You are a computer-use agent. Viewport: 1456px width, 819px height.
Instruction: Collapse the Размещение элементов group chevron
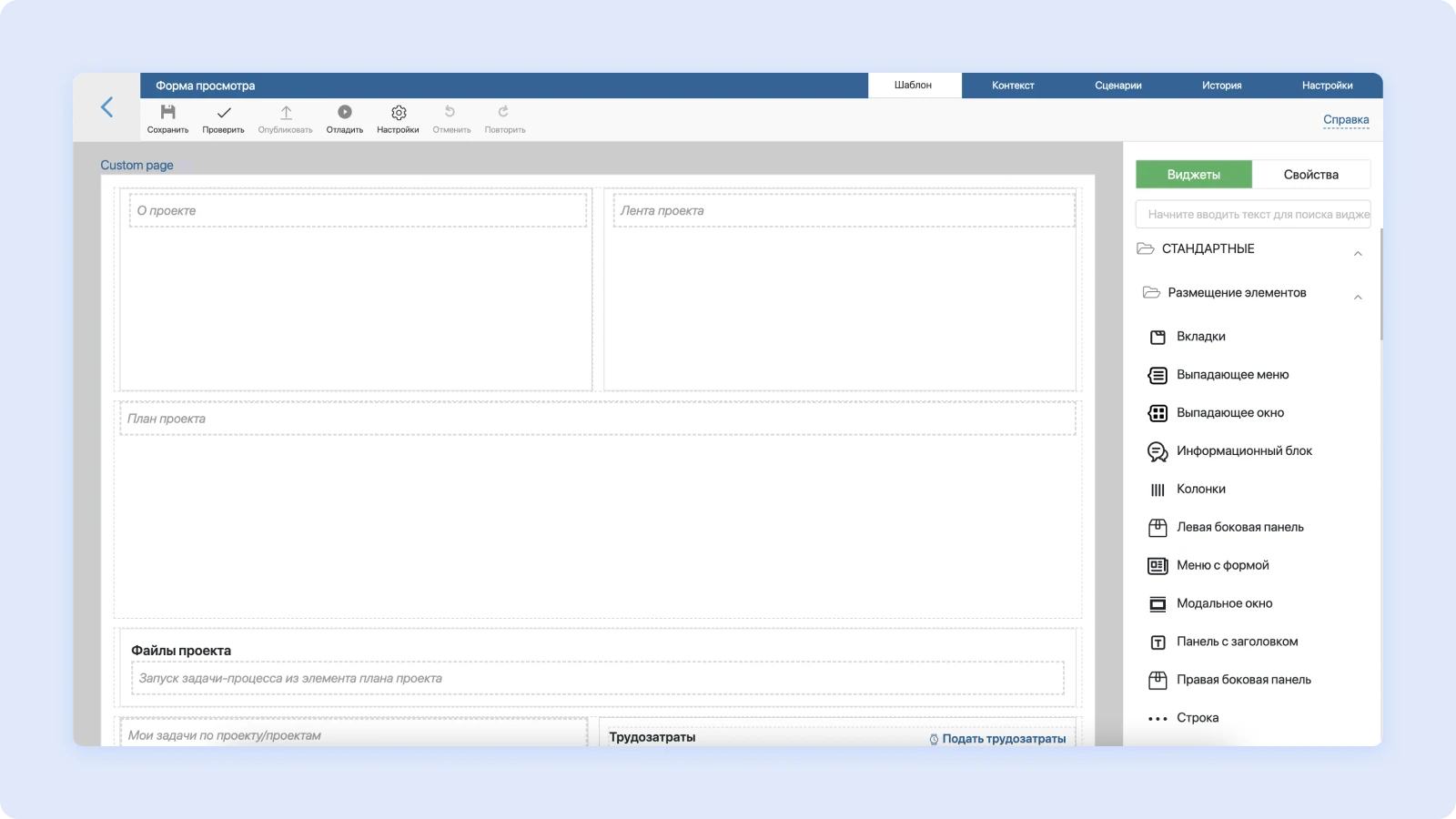(1358, 297)
